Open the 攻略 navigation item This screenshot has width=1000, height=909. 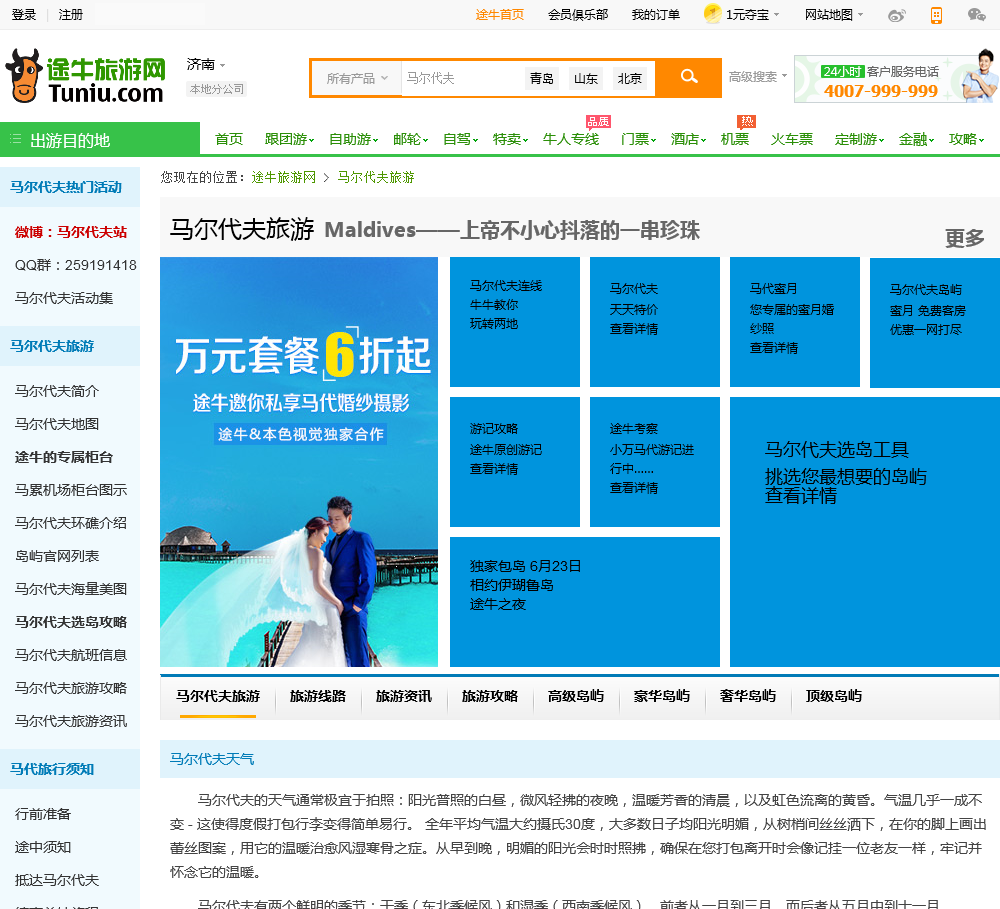click(966, 139)
